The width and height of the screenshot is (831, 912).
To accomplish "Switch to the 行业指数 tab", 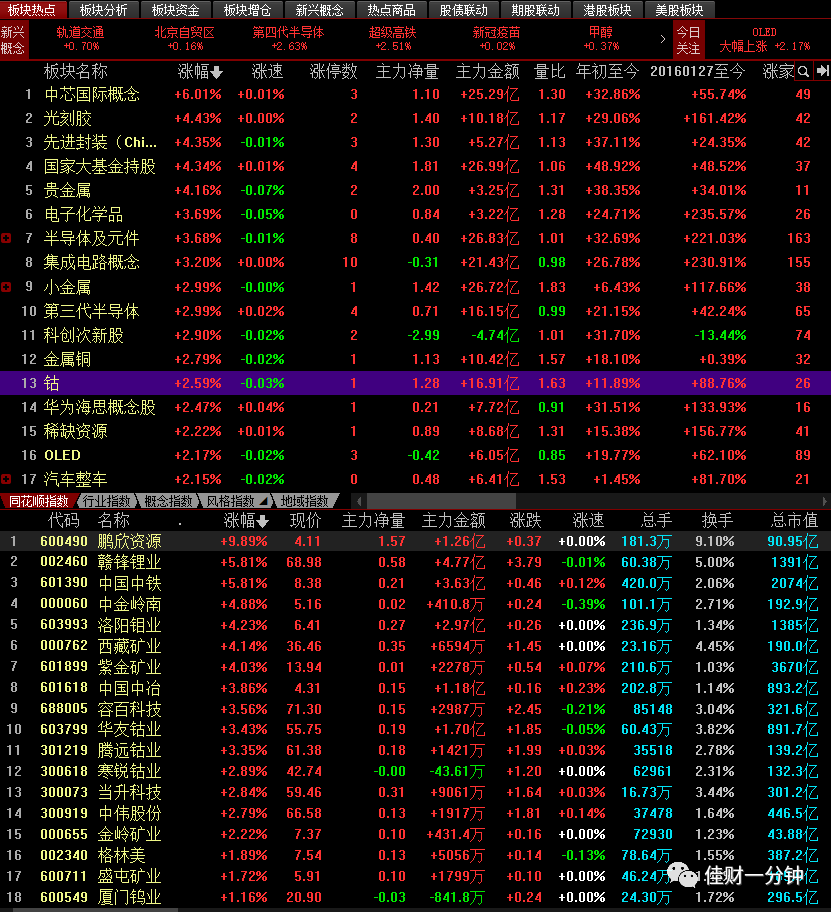I will [106, 501].
